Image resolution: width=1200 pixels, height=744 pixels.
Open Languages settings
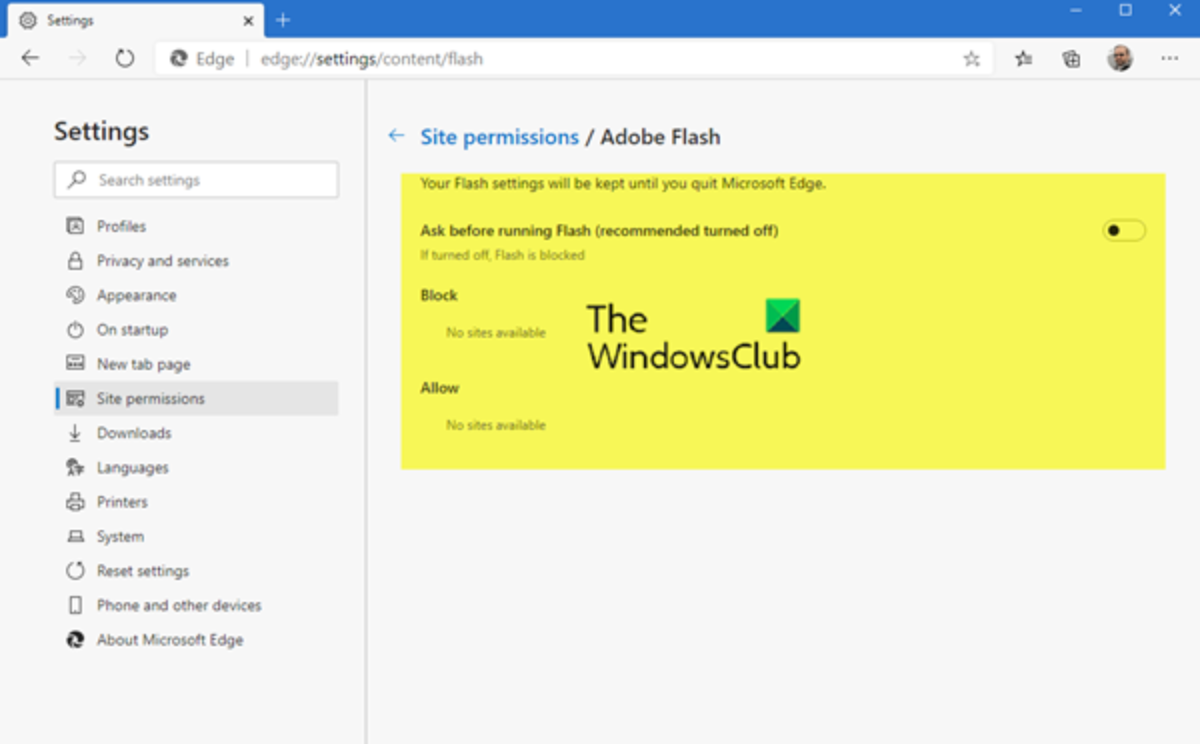pyautogui.click(x=196, y=467)
